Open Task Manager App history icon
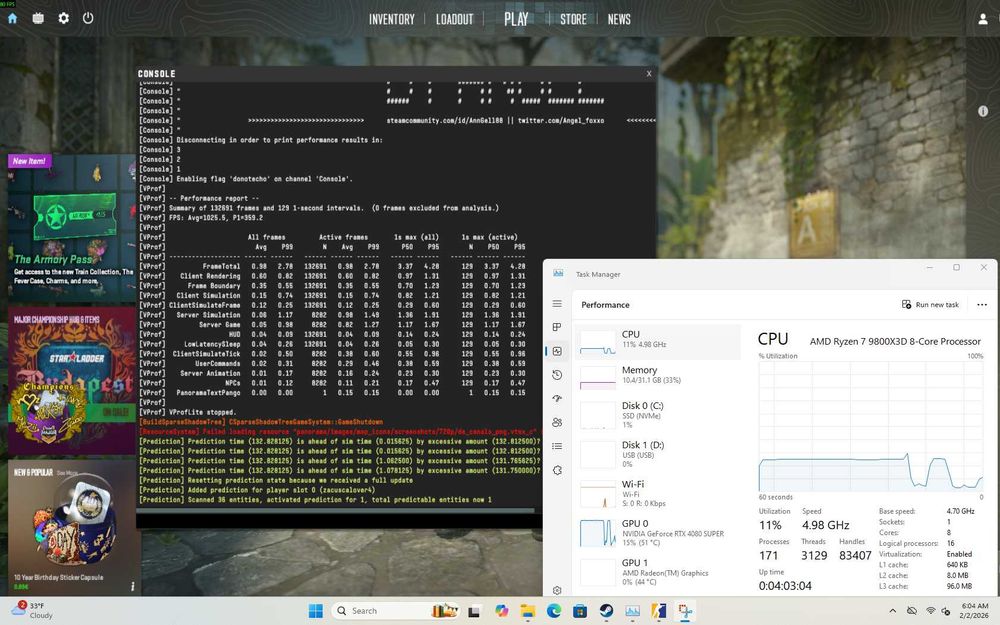The width and height of the screenshot is (1000, 625). pos(557,375)
